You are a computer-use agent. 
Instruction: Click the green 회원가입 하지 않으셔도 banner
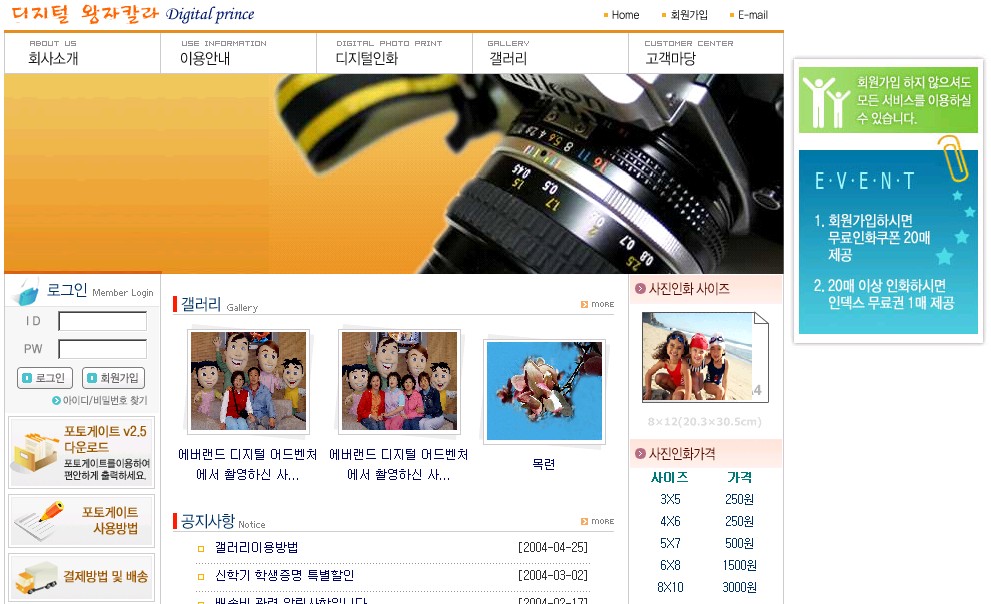pos(888,100)
